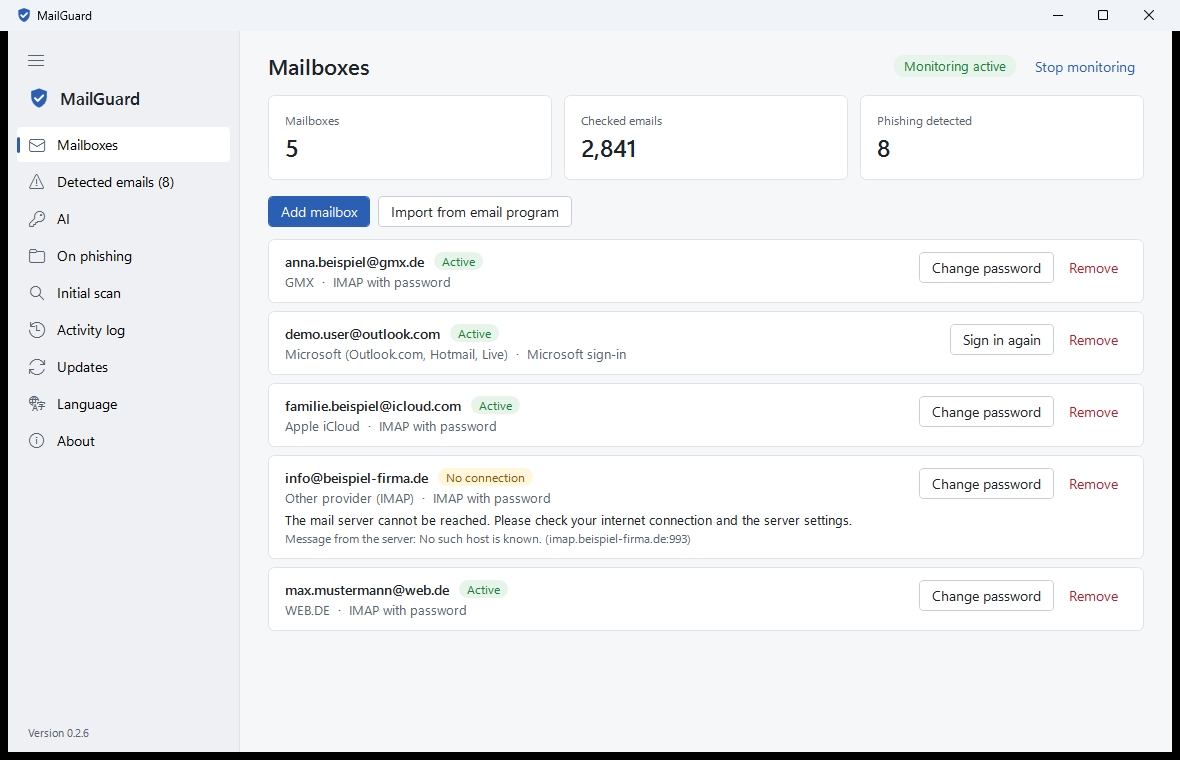1180x760 pixels.
Task: Click the globe translate icon for Language
Action: click(37, 403)
